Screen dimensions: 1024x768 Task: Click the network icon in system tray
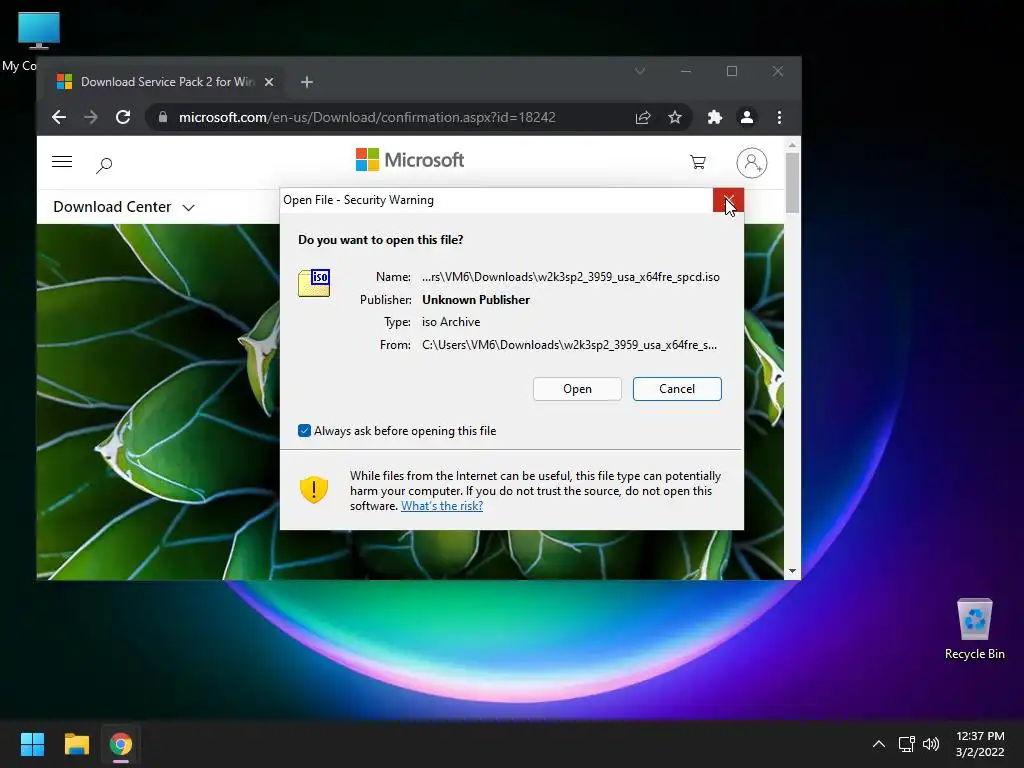pos(906,744)
